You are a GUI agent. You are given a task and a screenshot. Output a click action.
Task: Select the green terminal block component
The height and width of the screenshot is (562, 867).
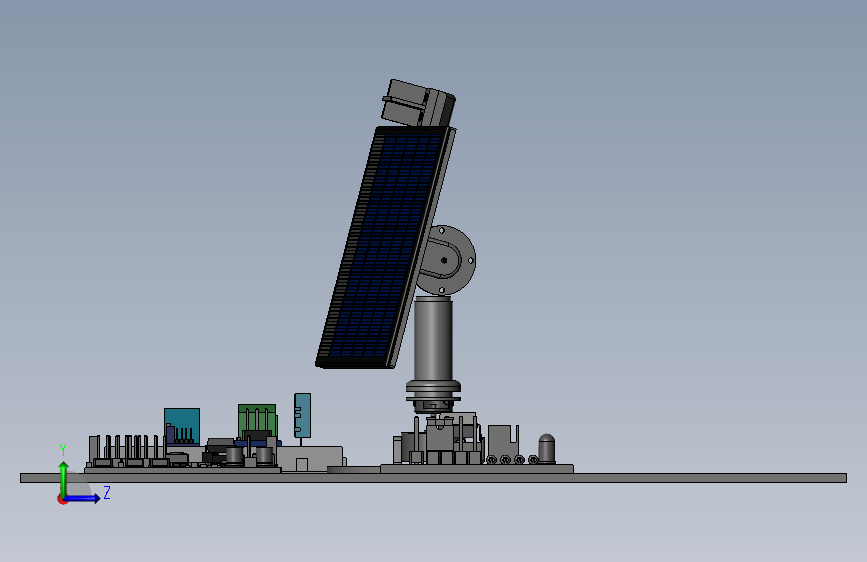pos(257,422)
